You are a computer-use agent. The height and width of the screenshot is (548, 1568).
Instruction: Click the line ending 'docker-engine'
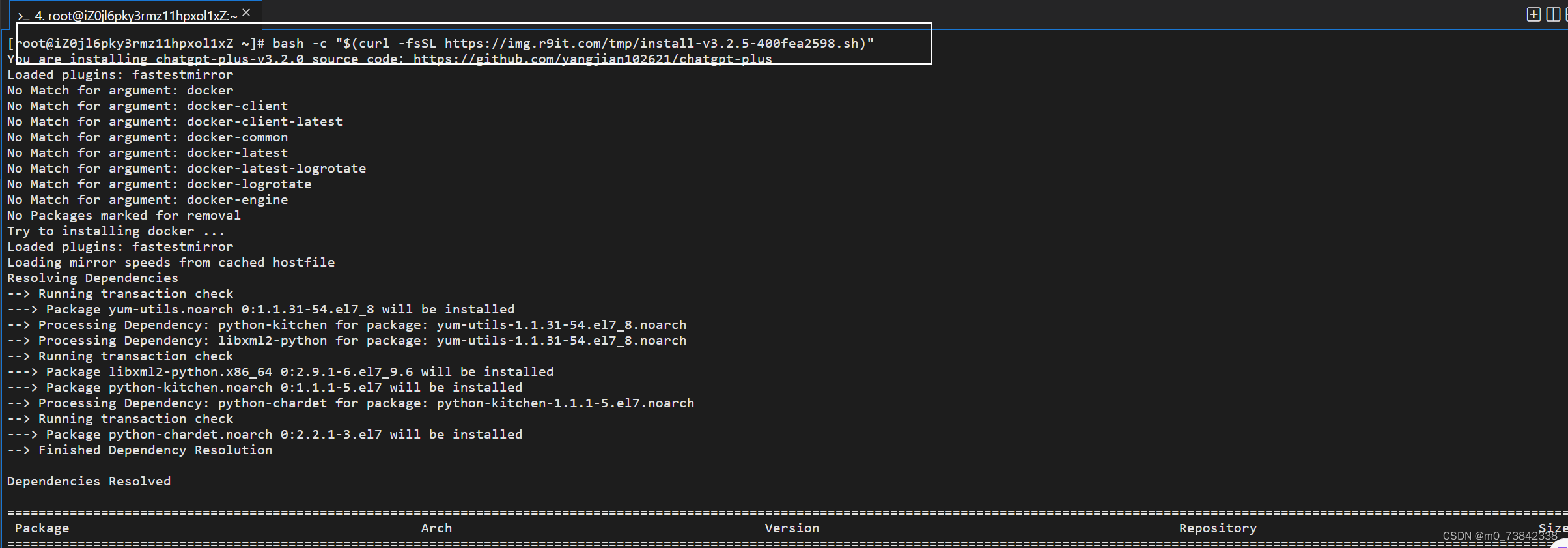coord(147,199)
